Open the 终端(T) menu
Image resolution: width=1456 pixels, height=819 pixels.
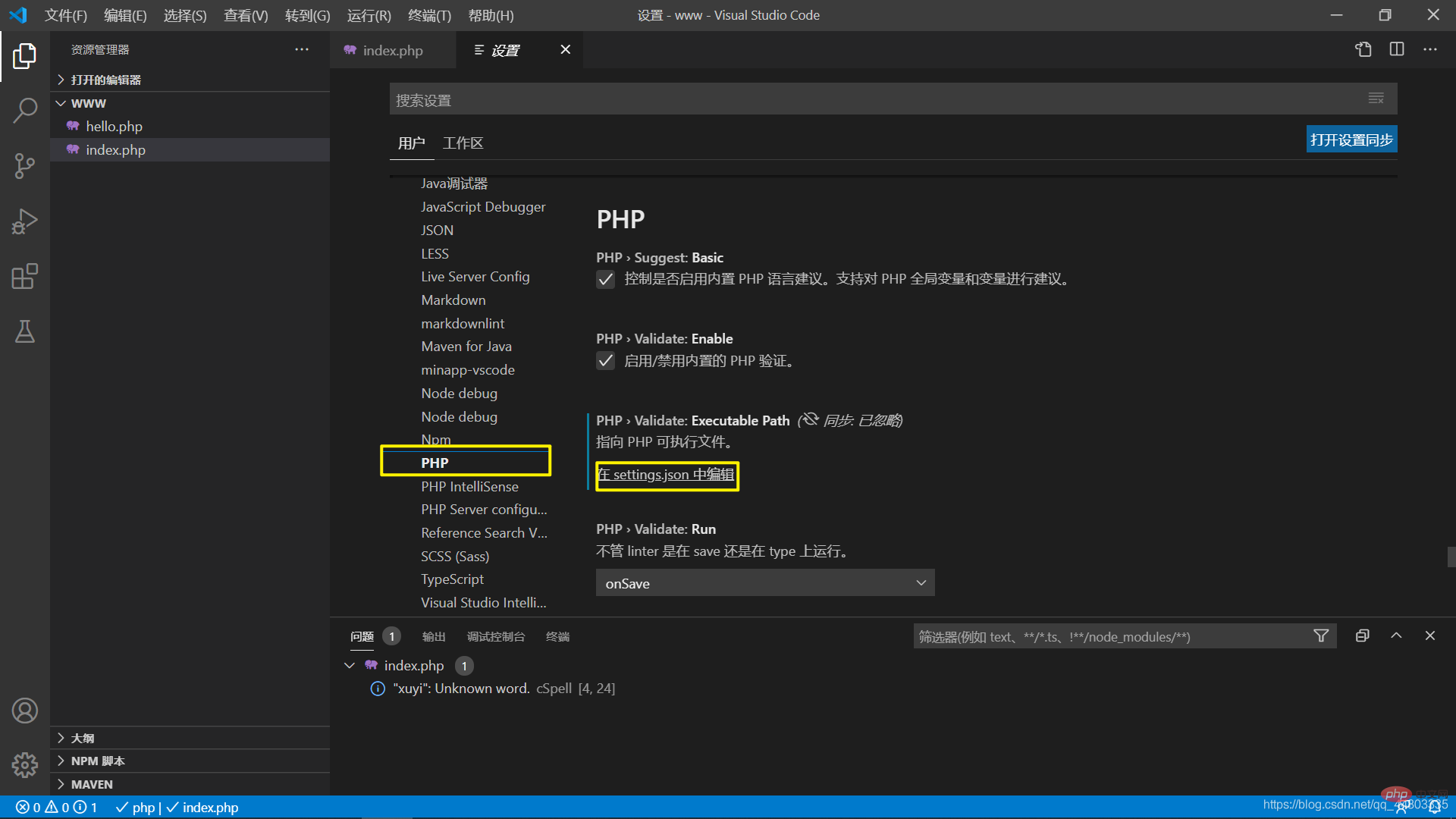pyautogui.click(x=429, y=15)
